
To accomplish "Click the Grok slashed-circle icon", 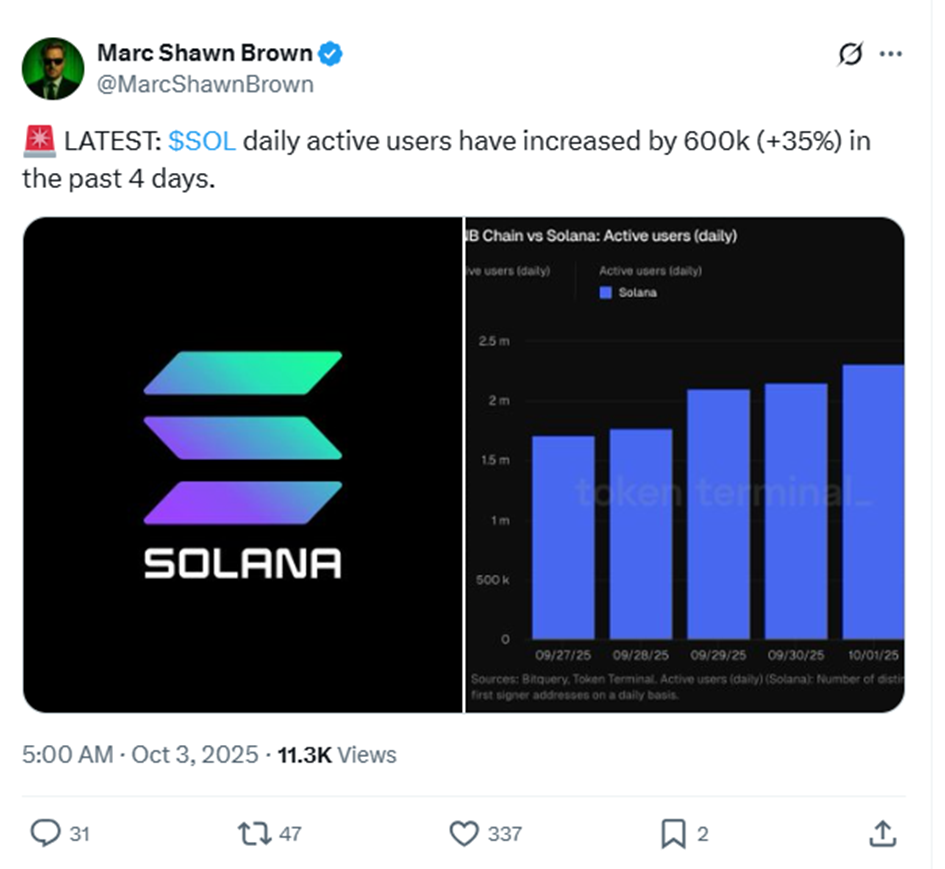I will point(850,55).
